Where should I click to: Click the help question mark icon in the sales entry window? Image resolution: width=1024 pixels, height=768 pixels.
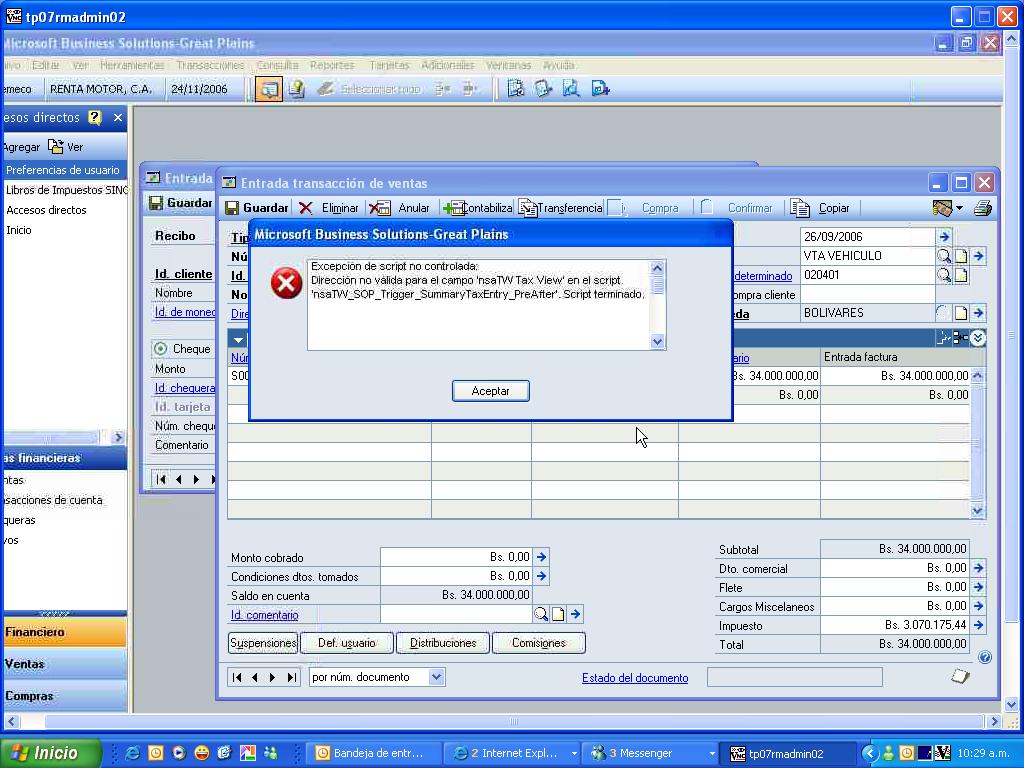pyautogui.click(x=985, y=657)
